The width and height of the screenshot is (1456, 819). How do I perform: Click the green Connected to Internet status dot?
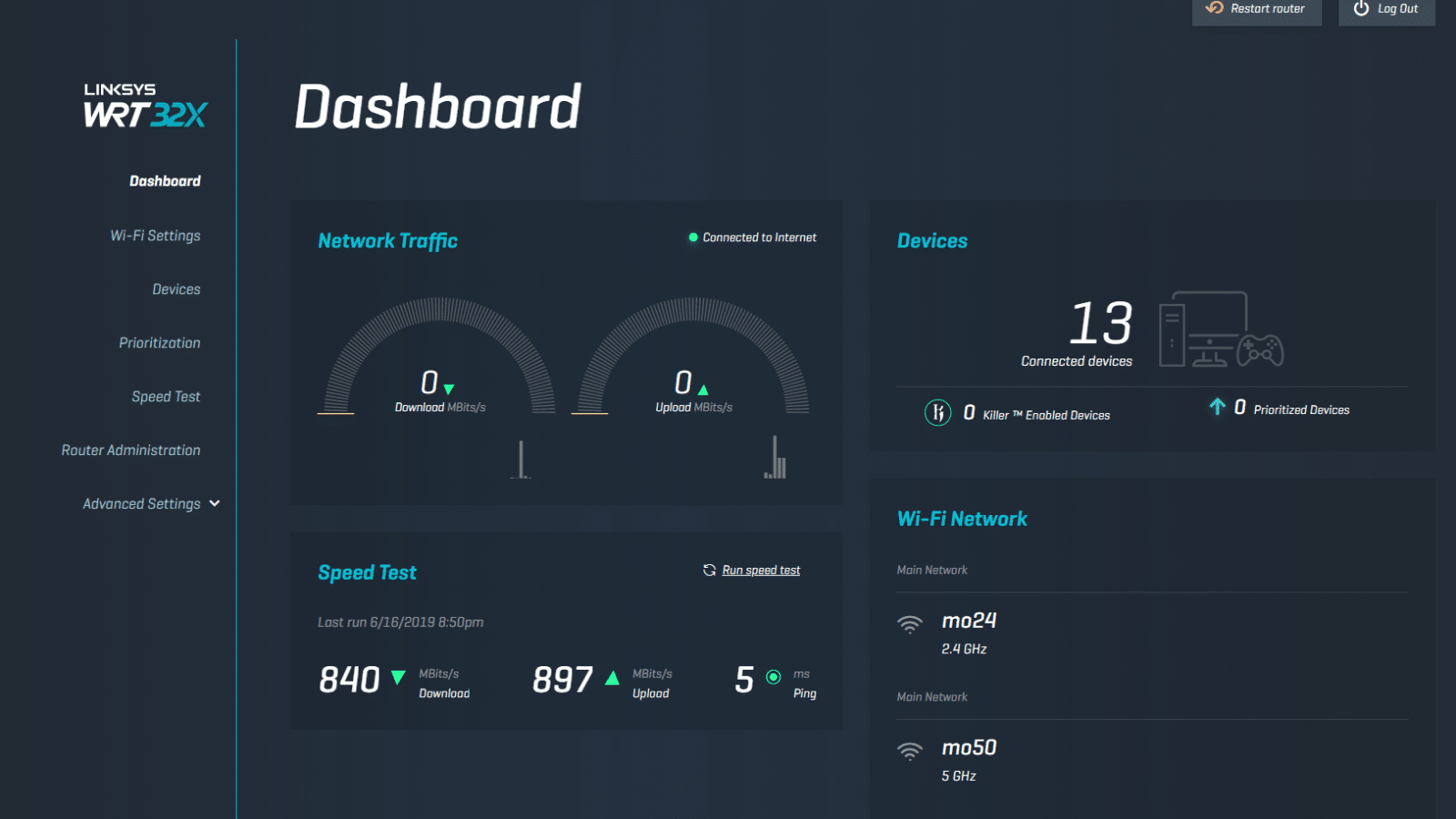click(693, 238)
